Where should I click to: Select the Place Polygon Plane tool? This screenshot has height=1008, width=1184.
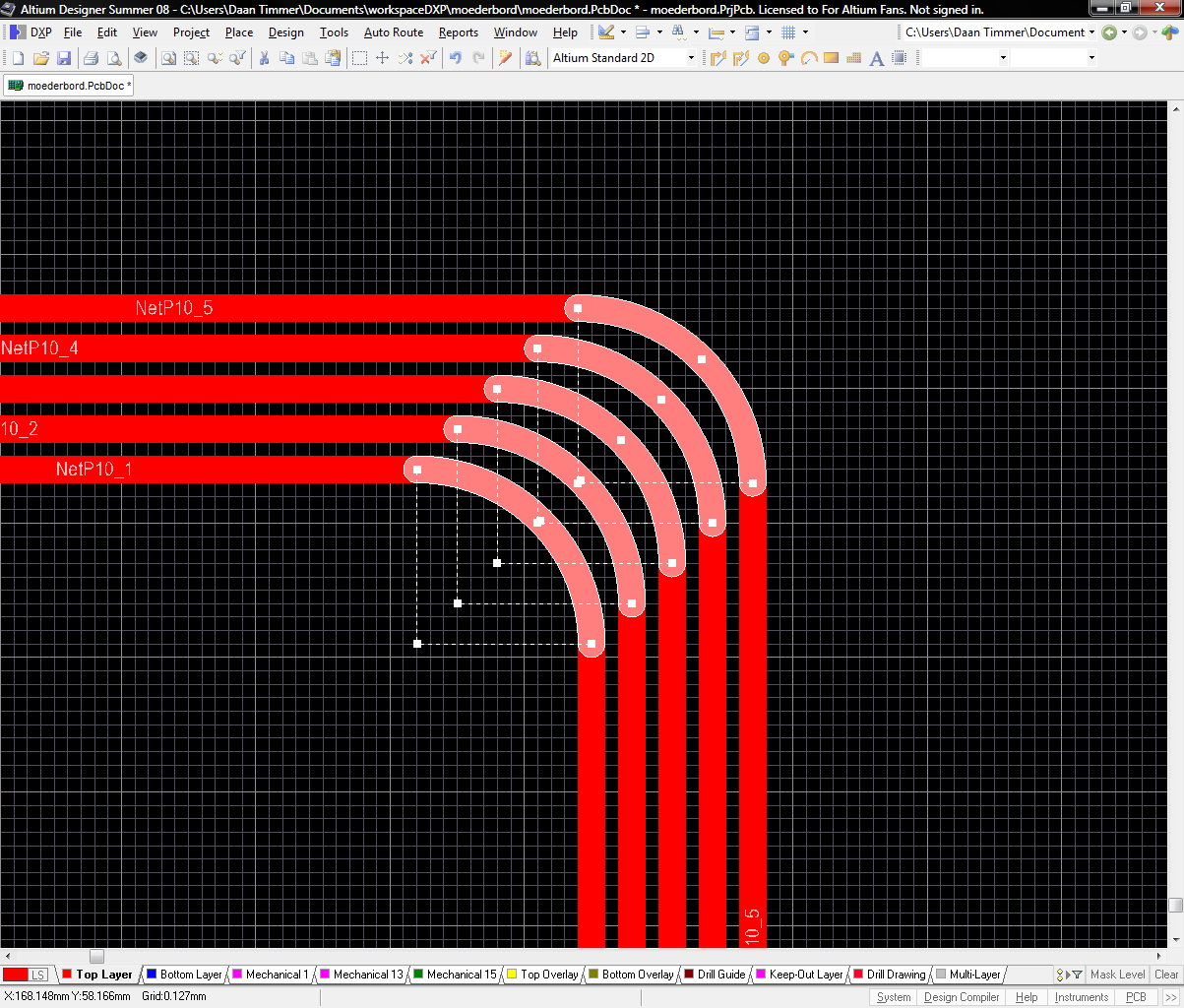(853, 58)
